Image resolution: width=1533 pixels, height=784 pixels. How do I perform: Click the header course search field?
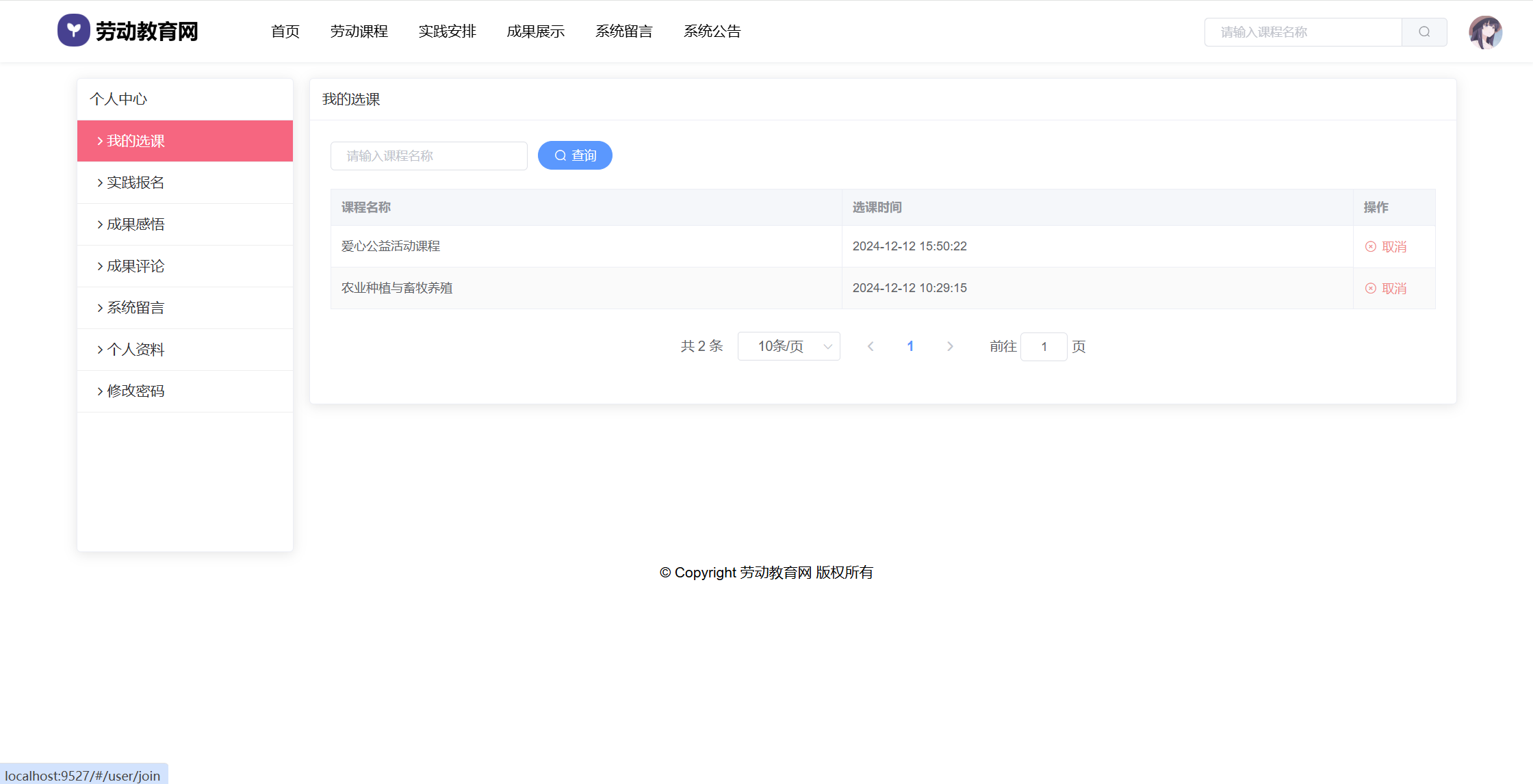pyautogui.click(x=1302, y=32)
